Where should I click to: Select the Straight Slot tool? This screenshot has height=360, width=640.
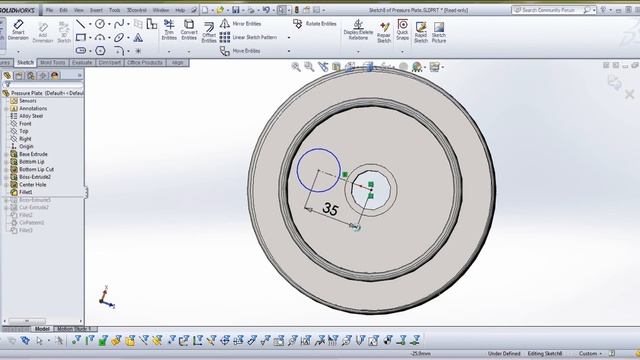click(81, 51)
